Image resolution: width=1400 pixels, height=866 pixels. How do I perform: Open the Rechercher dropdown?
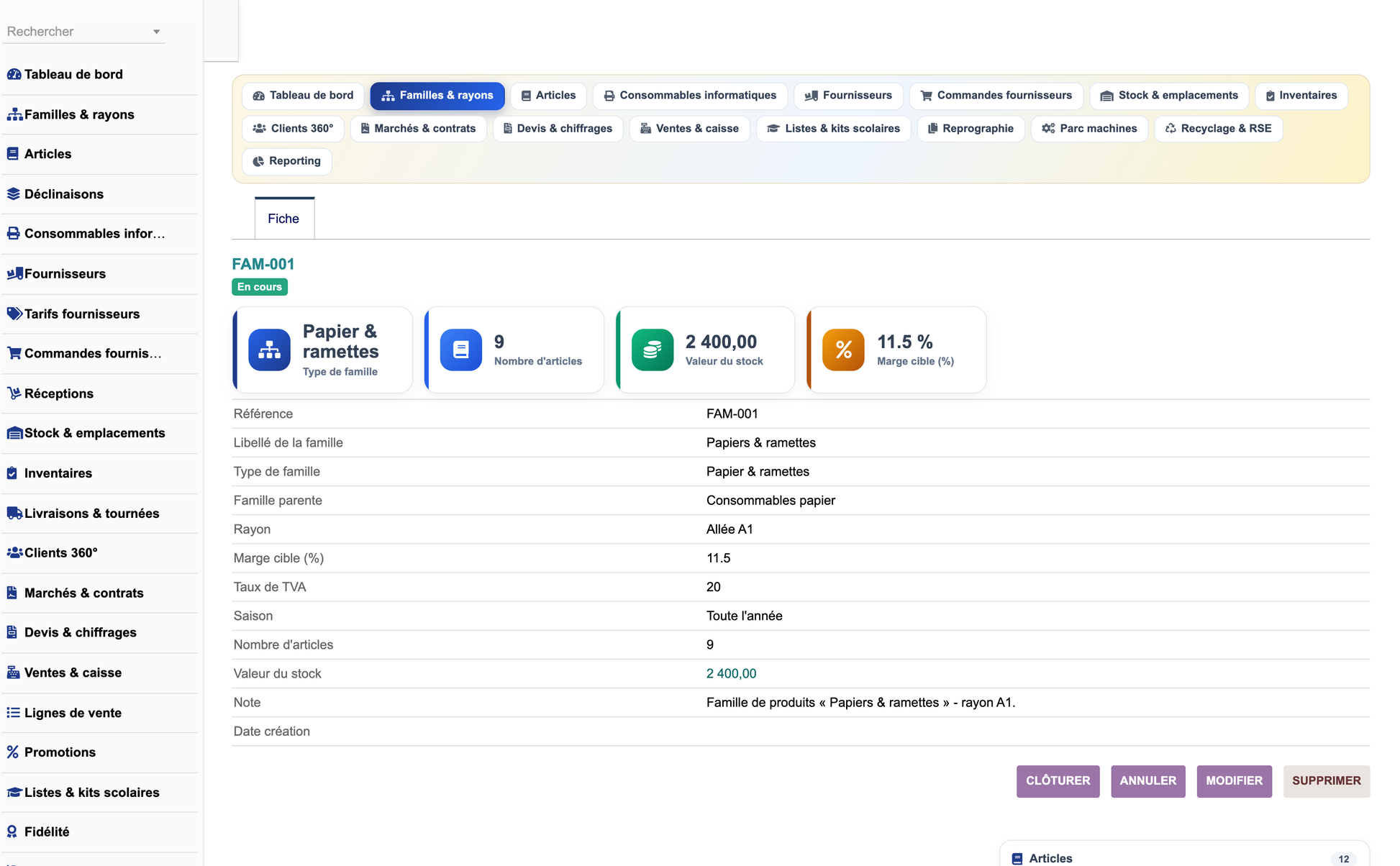[83, 32]
